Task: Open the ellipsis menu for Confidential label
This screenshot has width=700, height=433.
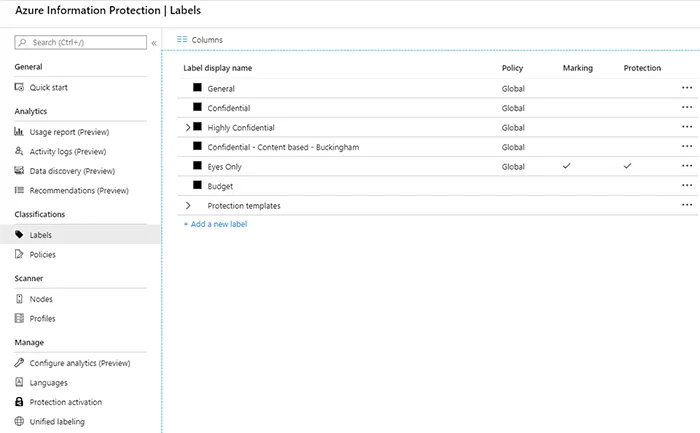Action: (x=687, y=107)
